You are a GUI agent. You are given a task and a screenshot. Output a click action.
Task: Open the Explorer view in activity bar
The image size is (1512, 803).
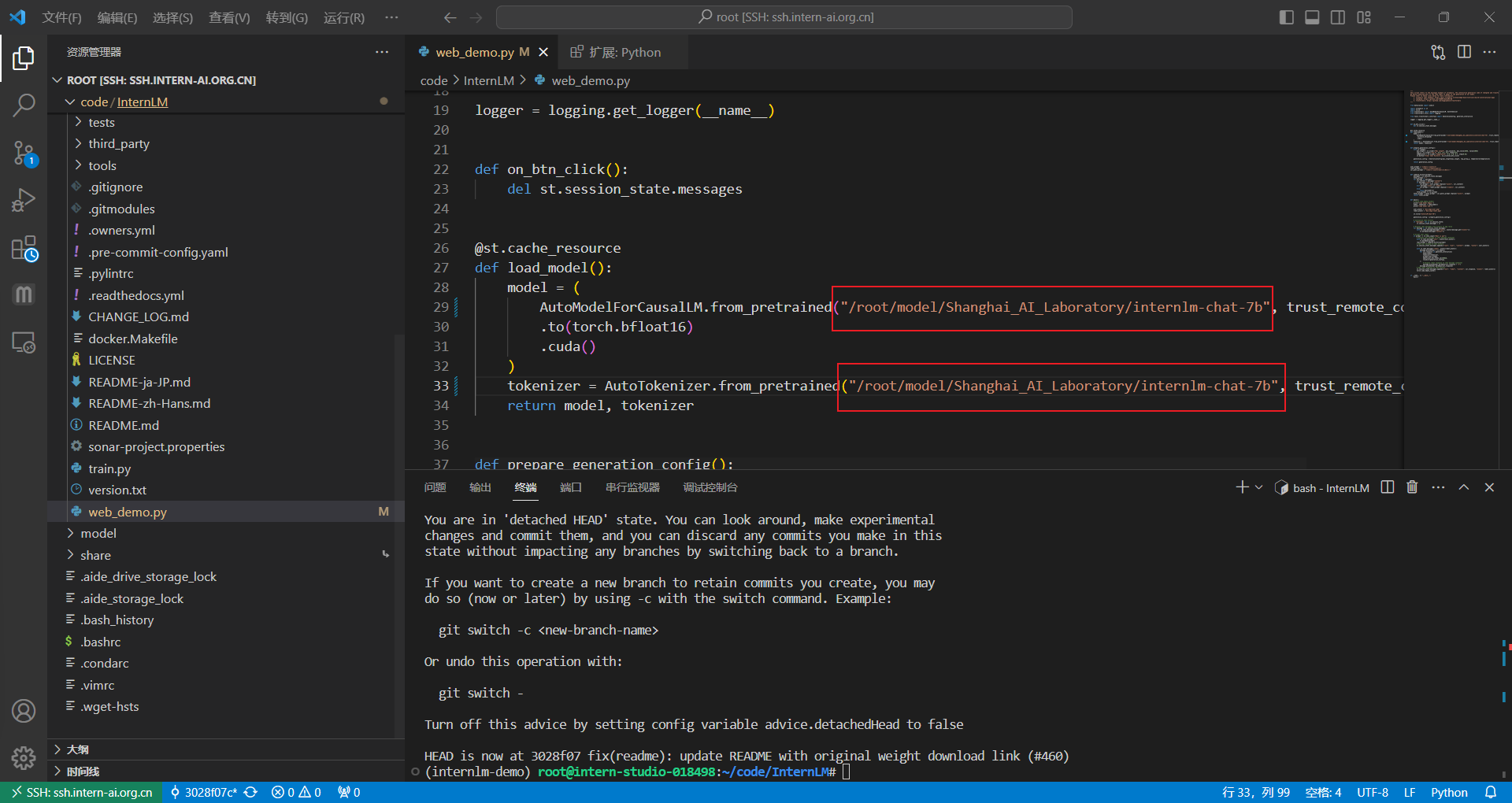(x=24, y=57)
